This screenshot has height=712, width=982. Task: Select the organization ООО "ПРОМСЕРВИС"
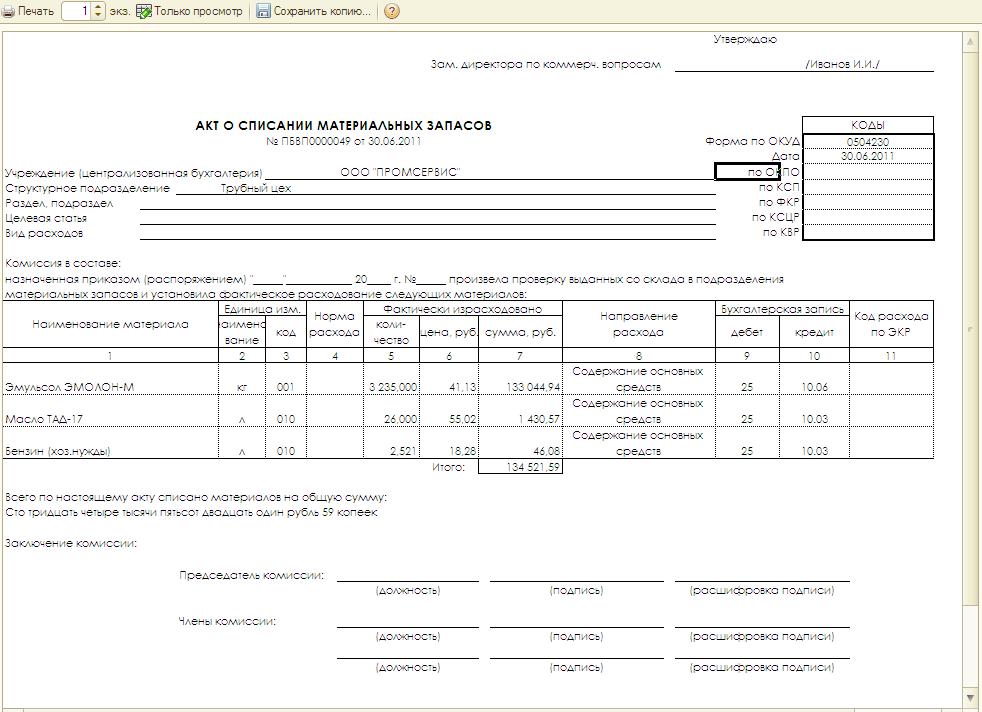click(x=400, y=172)
